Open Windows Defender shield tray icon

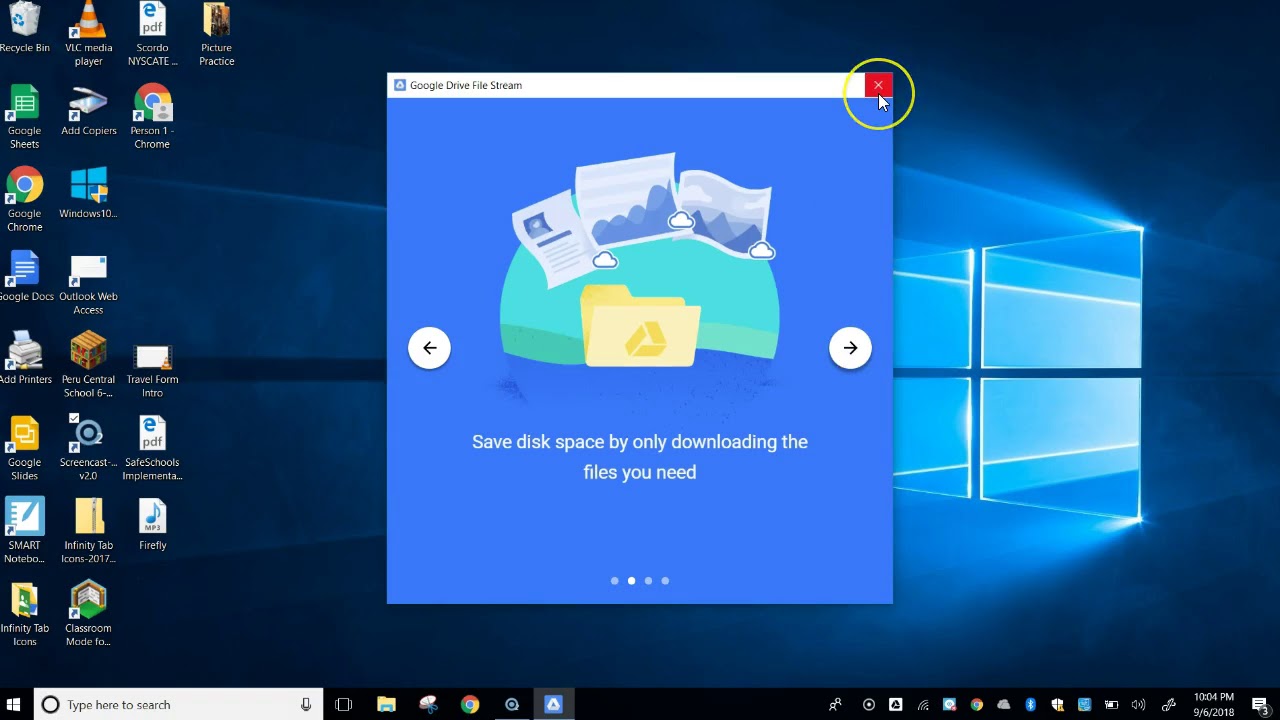1058,705
